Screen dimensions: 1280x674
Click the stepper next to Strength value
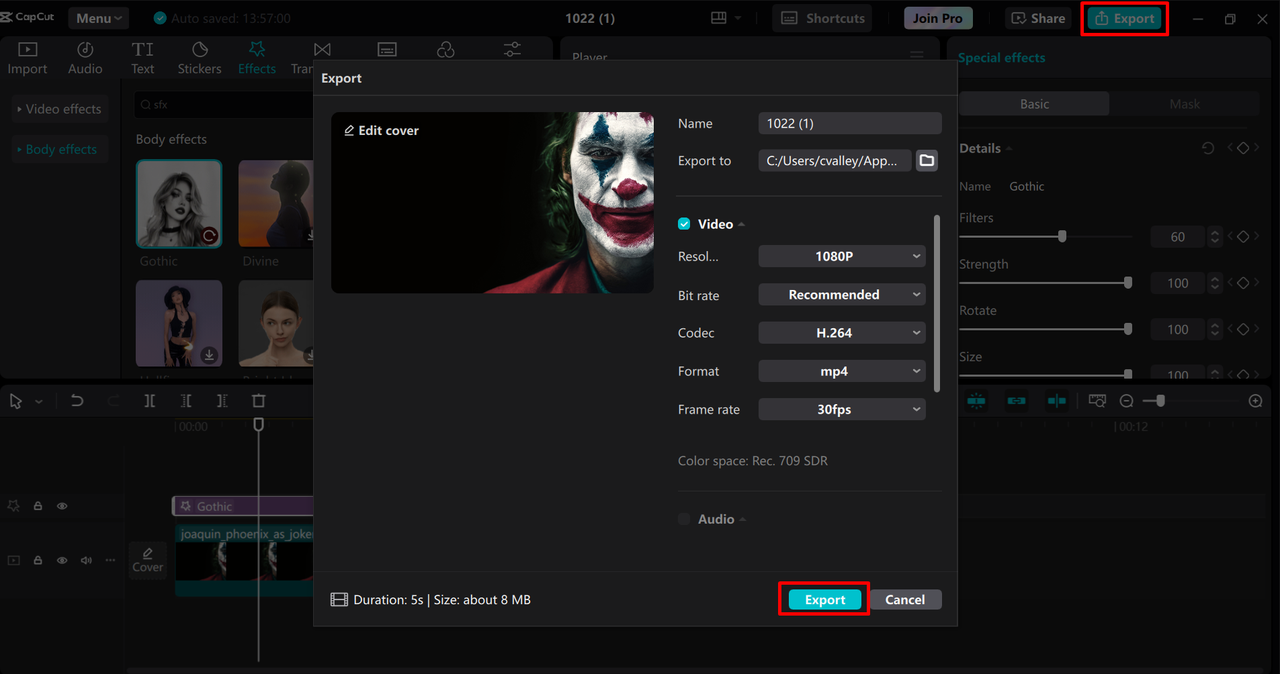click(x=1215, y=283)
